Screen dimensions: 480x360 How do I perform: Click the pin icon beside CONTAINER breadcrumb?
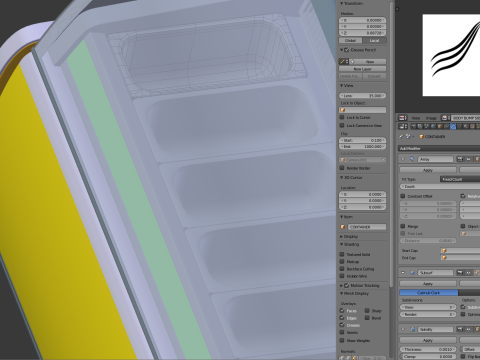coord(401,136)
